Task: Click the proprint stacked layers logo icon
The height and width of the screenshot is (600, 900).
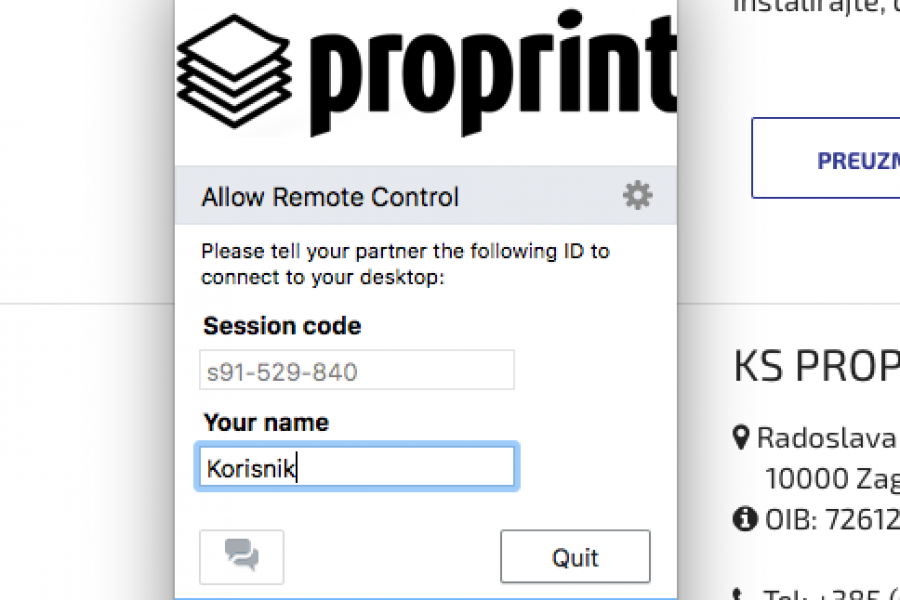Action: pyautogui.click(x=234, y=65)
